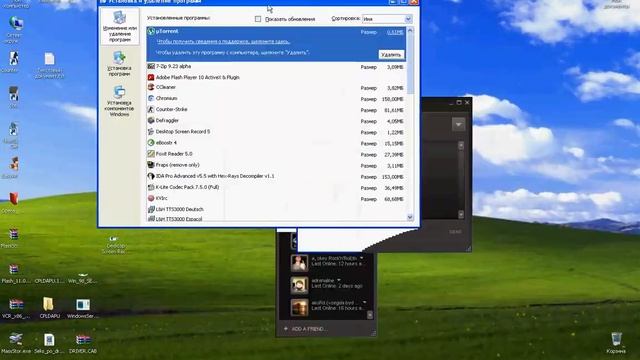The image size is (640, 360).
Task: Click the Desktop Screen Record 5 icon
Action: 151,131
